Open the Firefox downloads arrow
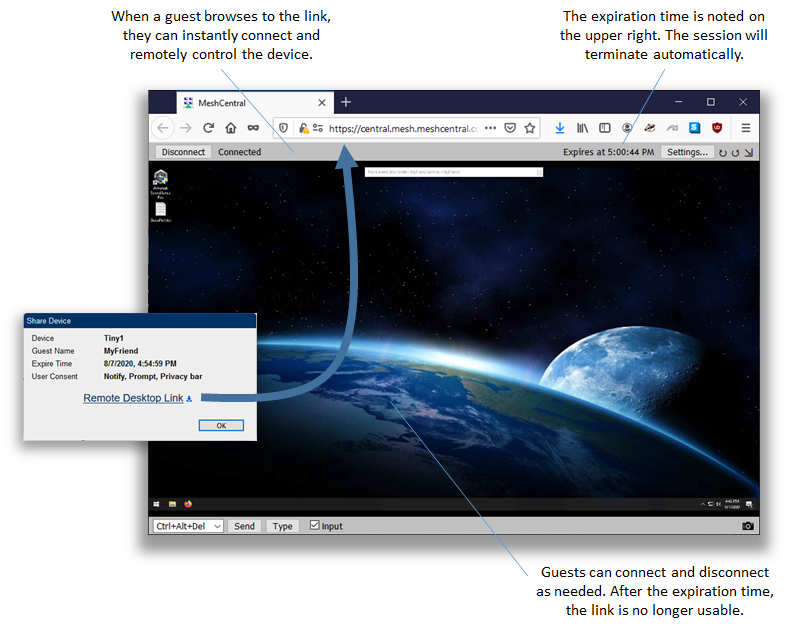This screenshot has width=789, height=629. 560,128
